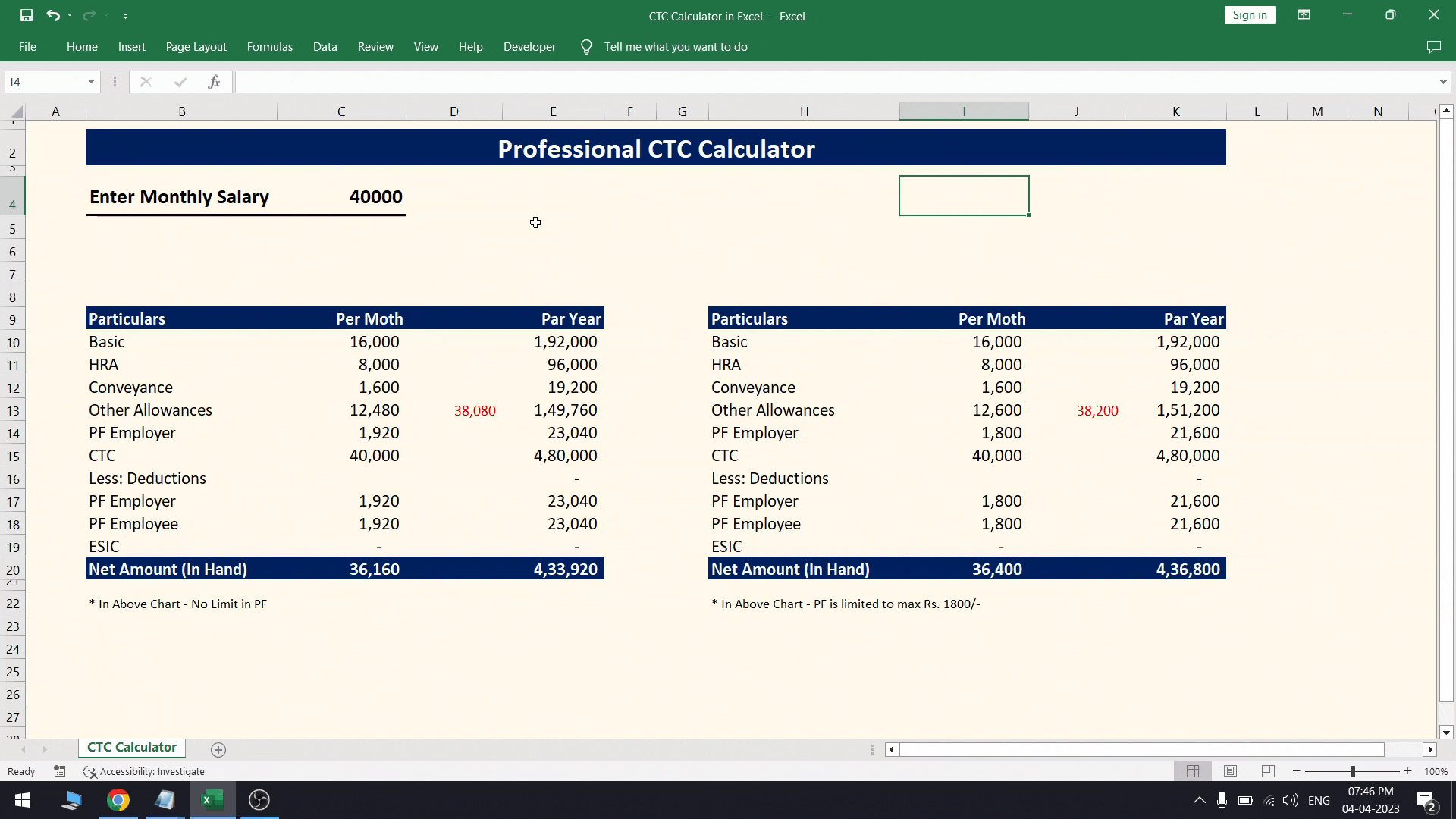Open the Data ribbon tab
1456x819 pixels.
coord(325,46)
